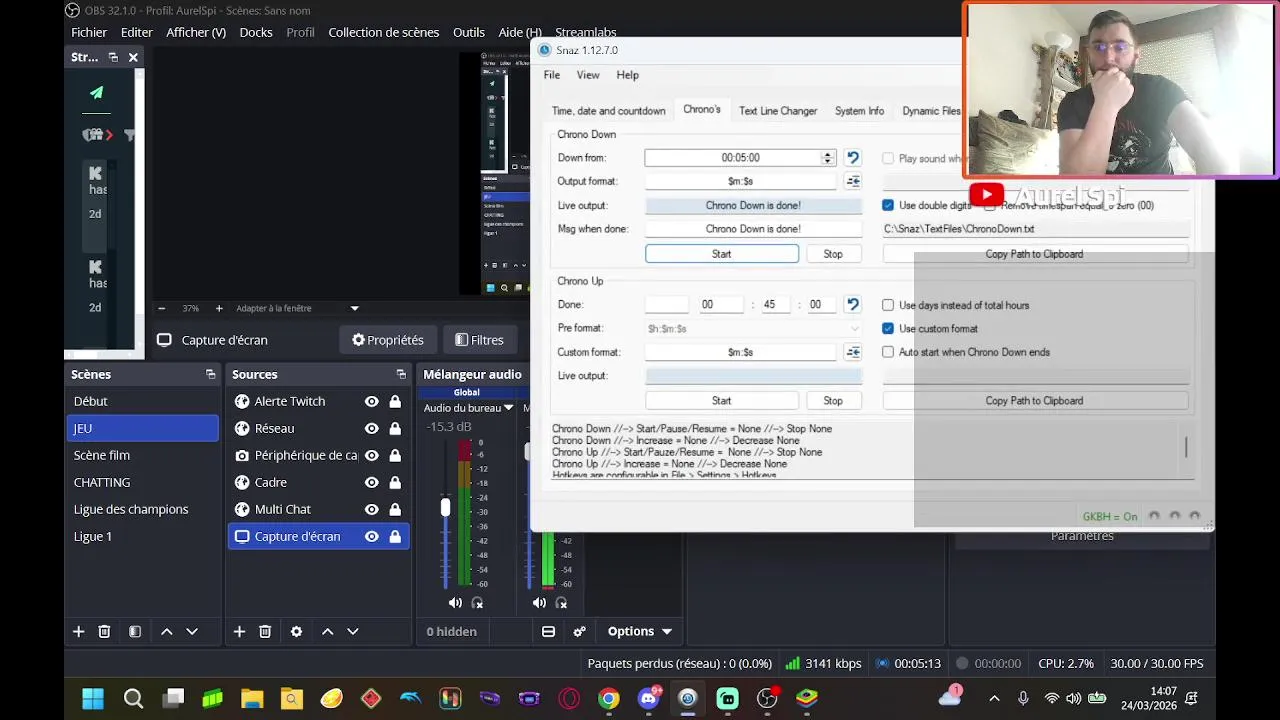Uncheck Use custom format

coord(888,328)
